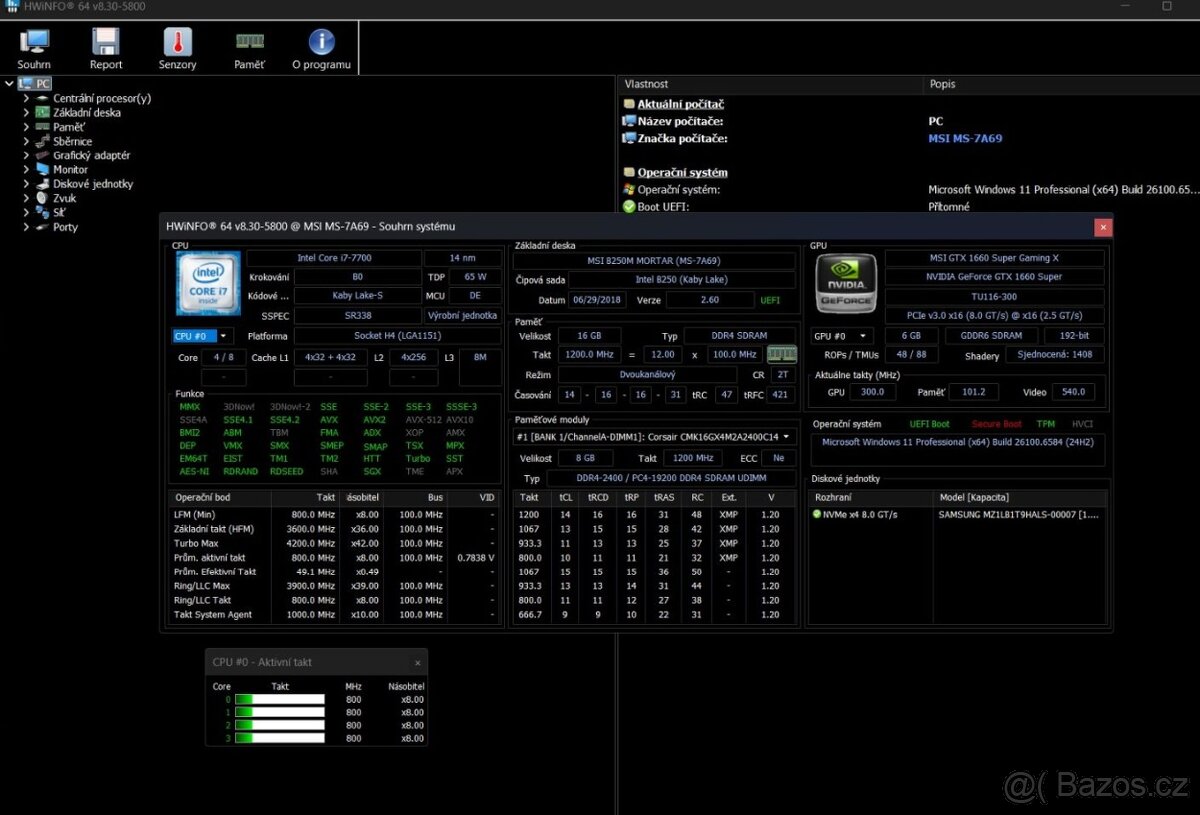Open the GPU #0 selector dropdown

(841, 336)
